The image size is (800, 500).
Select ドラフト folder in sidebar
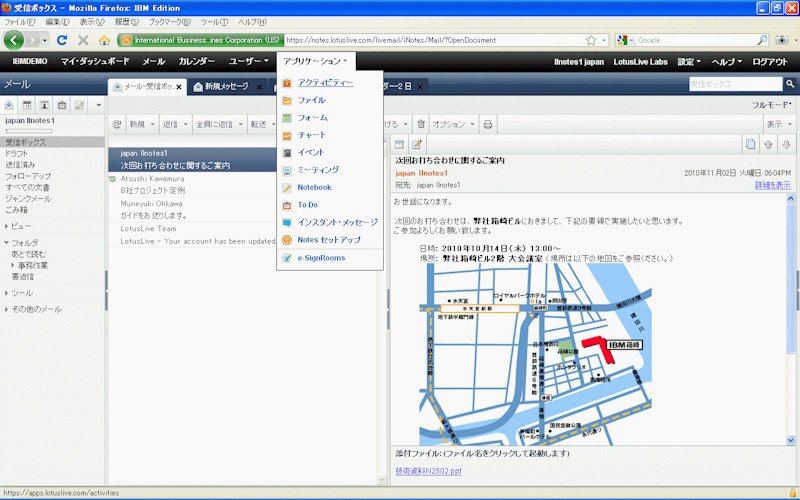[16, 154]
